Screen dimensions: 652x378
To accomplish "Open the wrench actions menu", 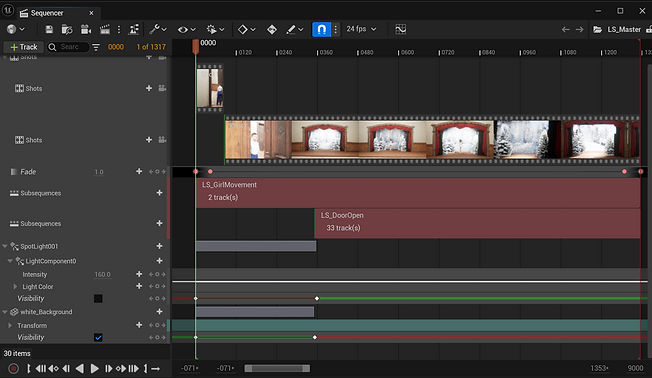I will (158, 29).
